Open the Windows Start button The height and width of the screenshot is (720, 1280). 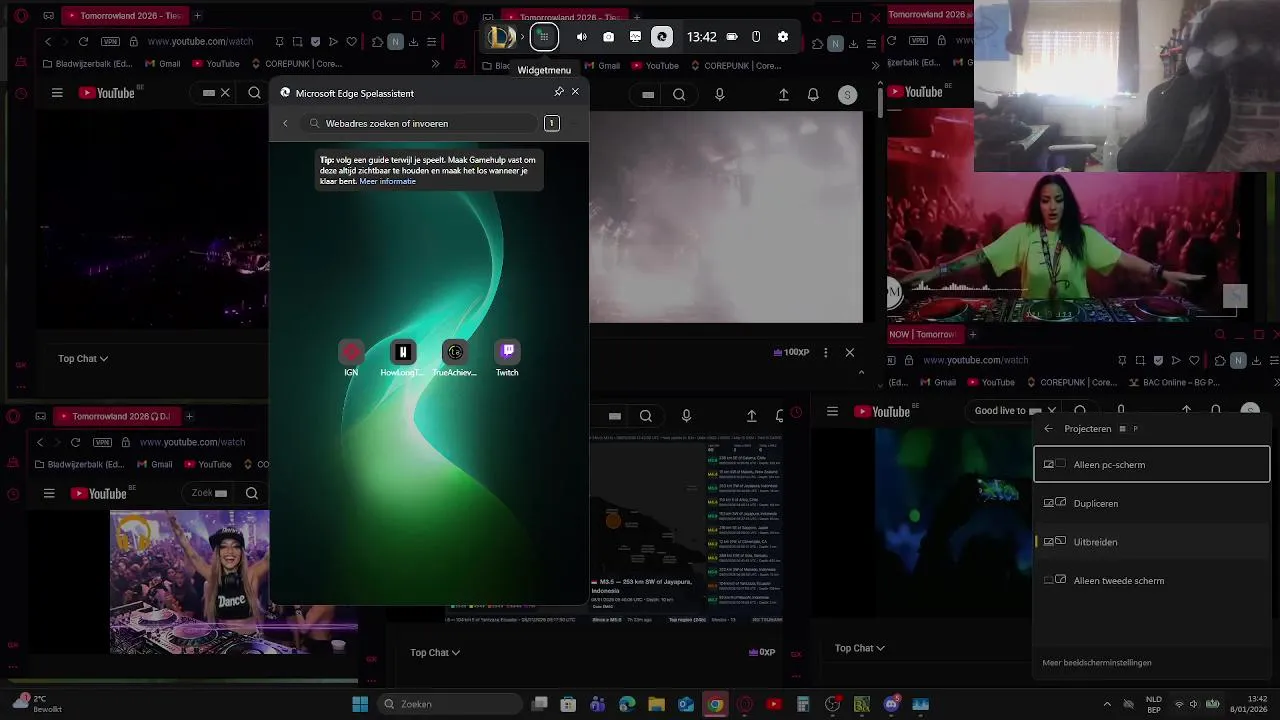(360, 704)
